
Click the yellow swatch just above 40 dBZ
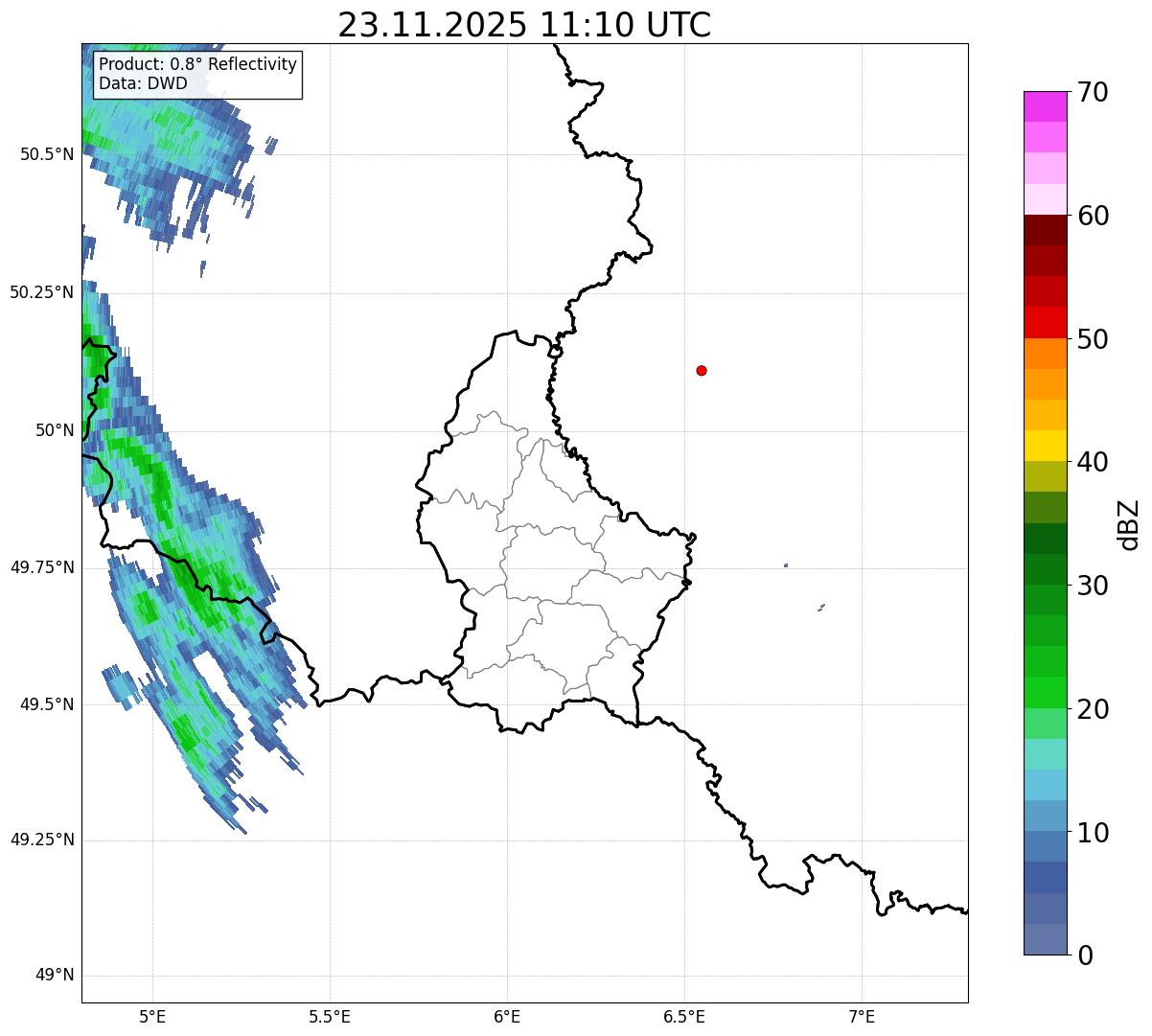(x=1046, y=446)
